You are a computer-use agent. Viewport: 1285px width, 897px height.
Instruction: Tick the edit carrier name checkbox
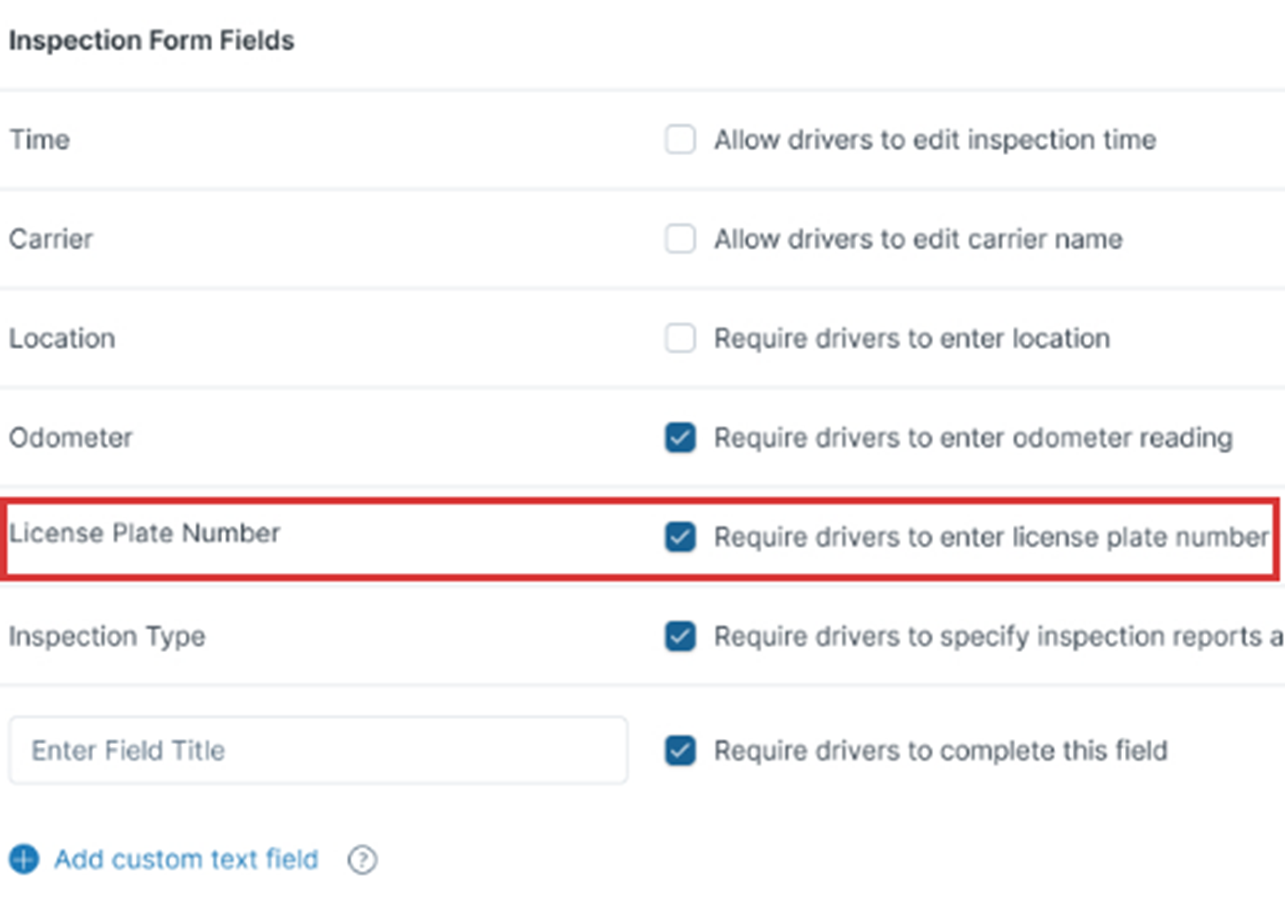[680, 239]
